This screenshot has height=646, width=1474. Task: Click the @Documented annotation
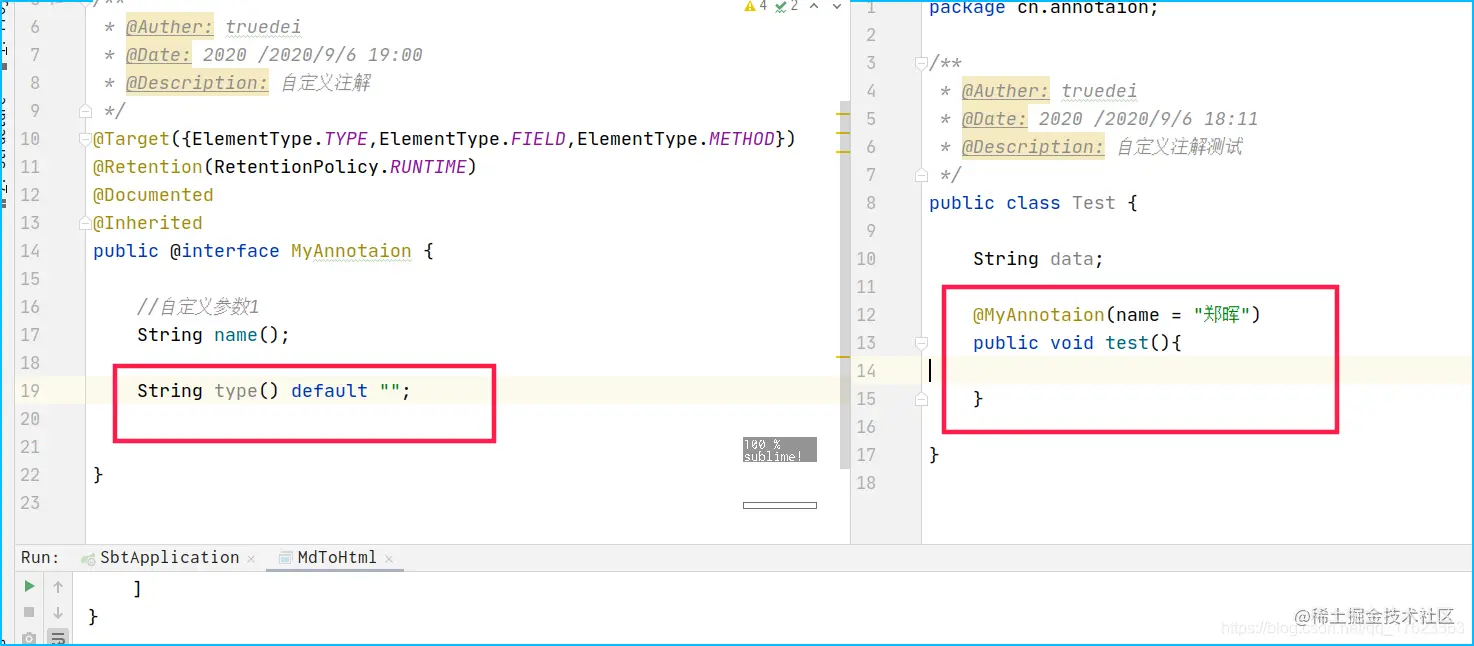153,195
